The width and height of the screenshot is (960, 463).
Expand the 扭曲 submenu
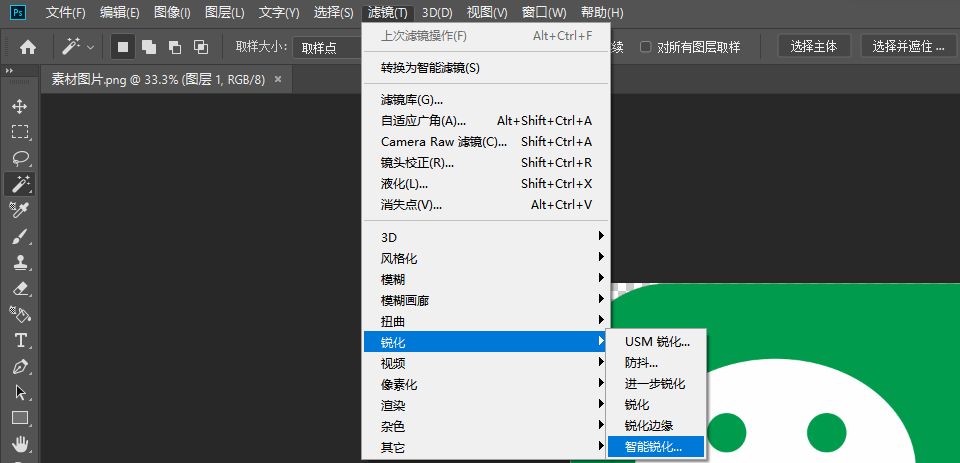(x=486, y=321)
